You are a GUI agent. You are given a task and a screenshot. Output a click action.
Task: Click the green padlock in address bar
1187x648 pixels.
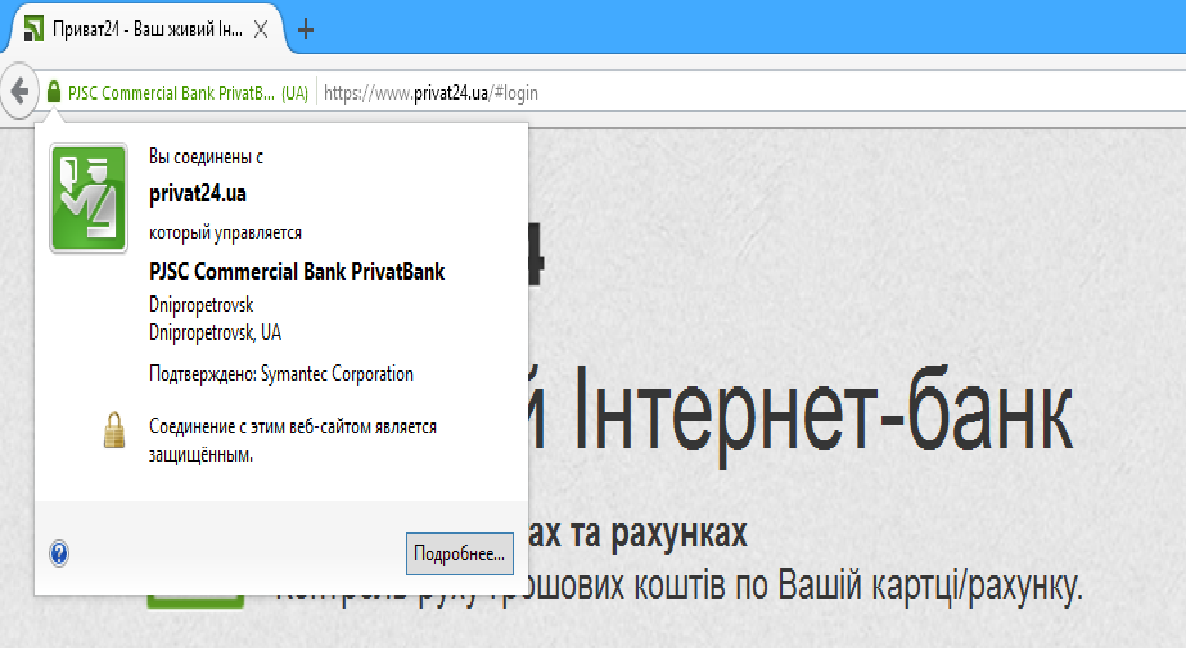coord(53,92)
